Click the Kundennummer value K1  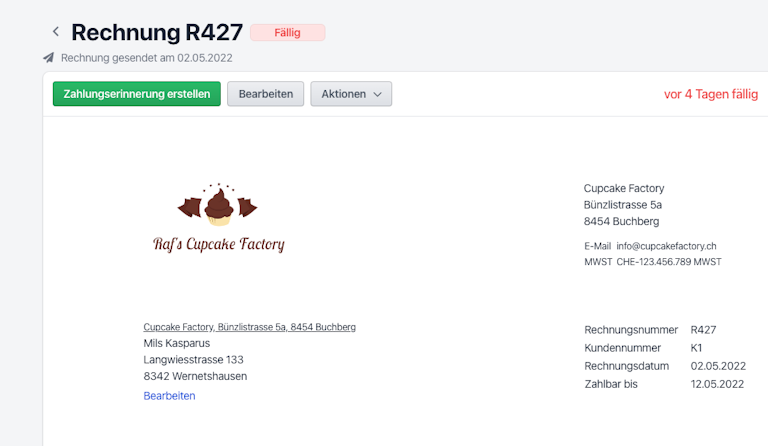pyautogui.click(x=696, y=348)
